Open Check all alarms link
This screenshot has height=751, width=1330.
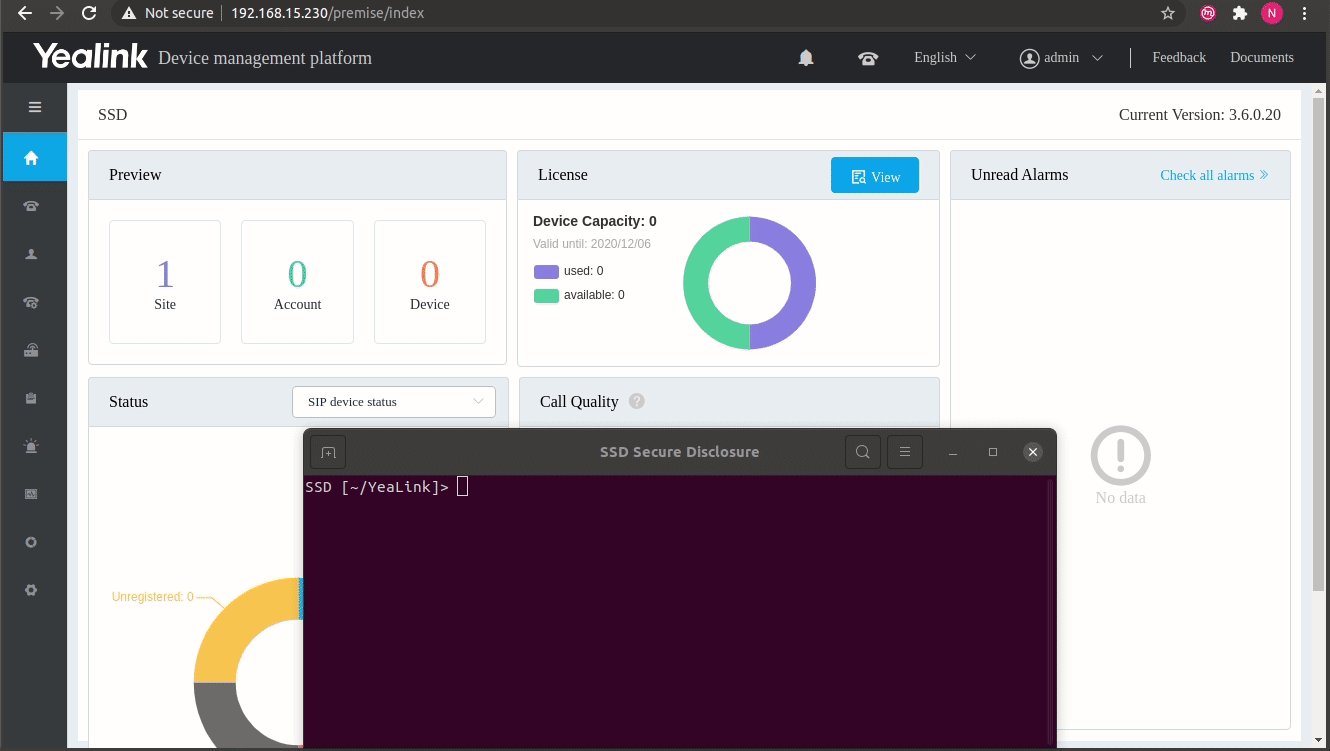tap(1214, 175)
